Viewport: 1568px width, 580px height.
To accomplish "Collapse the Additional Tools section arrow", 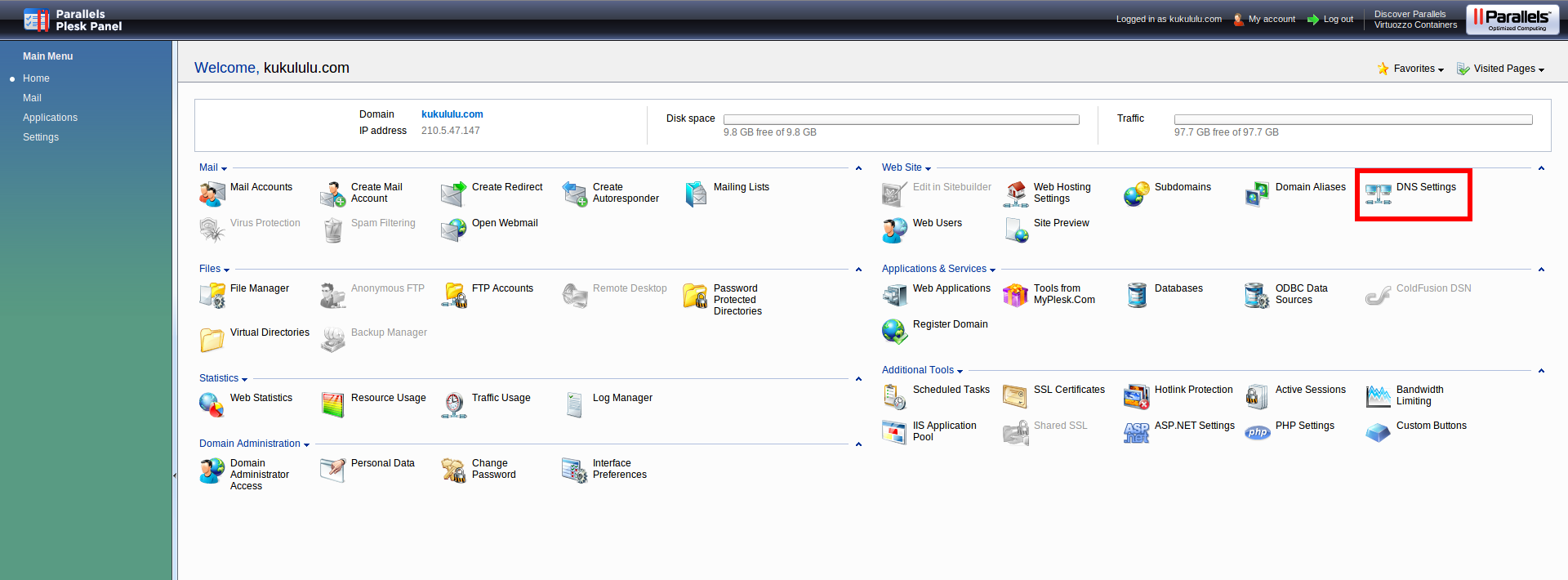I will coord(1541,371).
